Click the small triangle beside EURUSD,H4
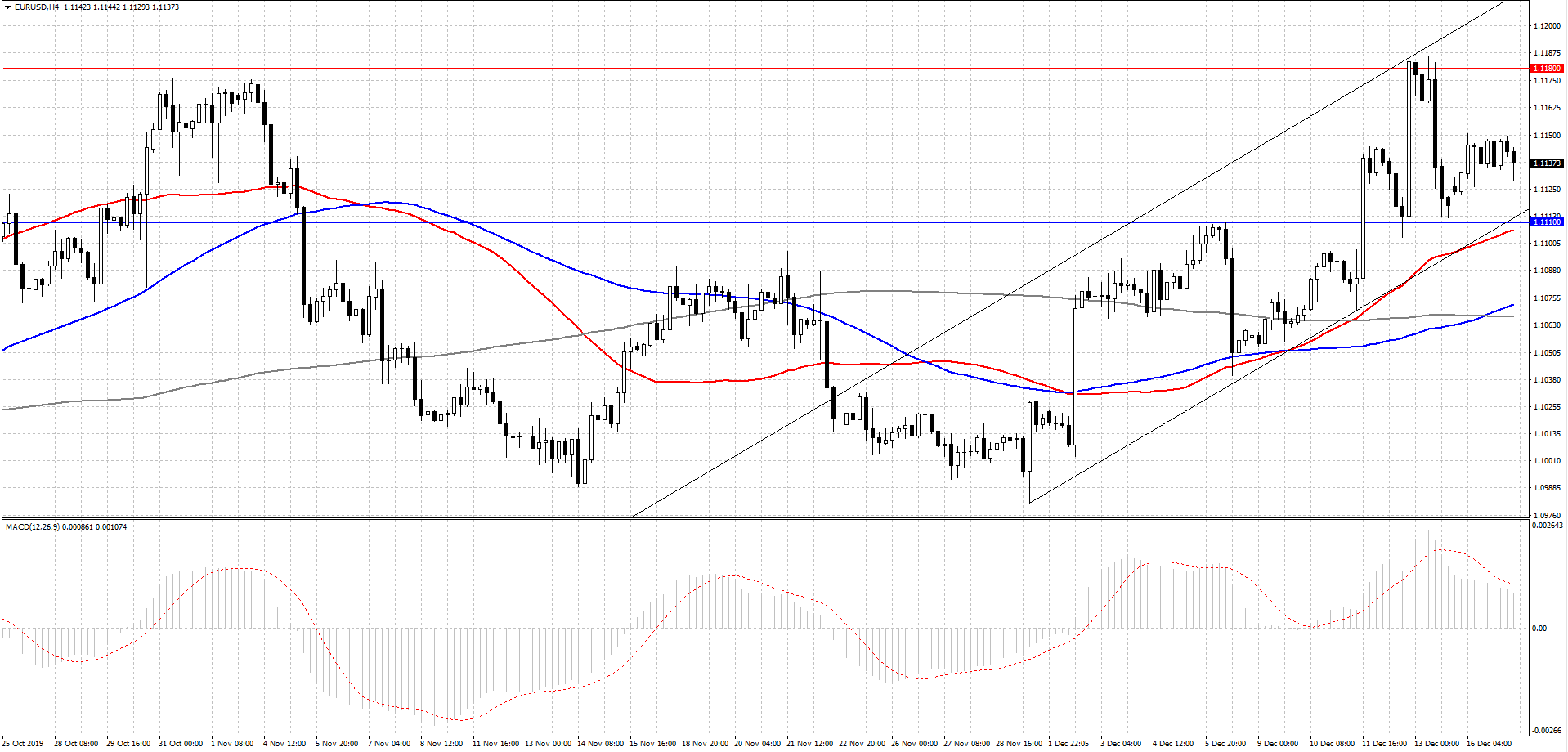The height and width of the screenshot is (752, 1568). [8, 7]
